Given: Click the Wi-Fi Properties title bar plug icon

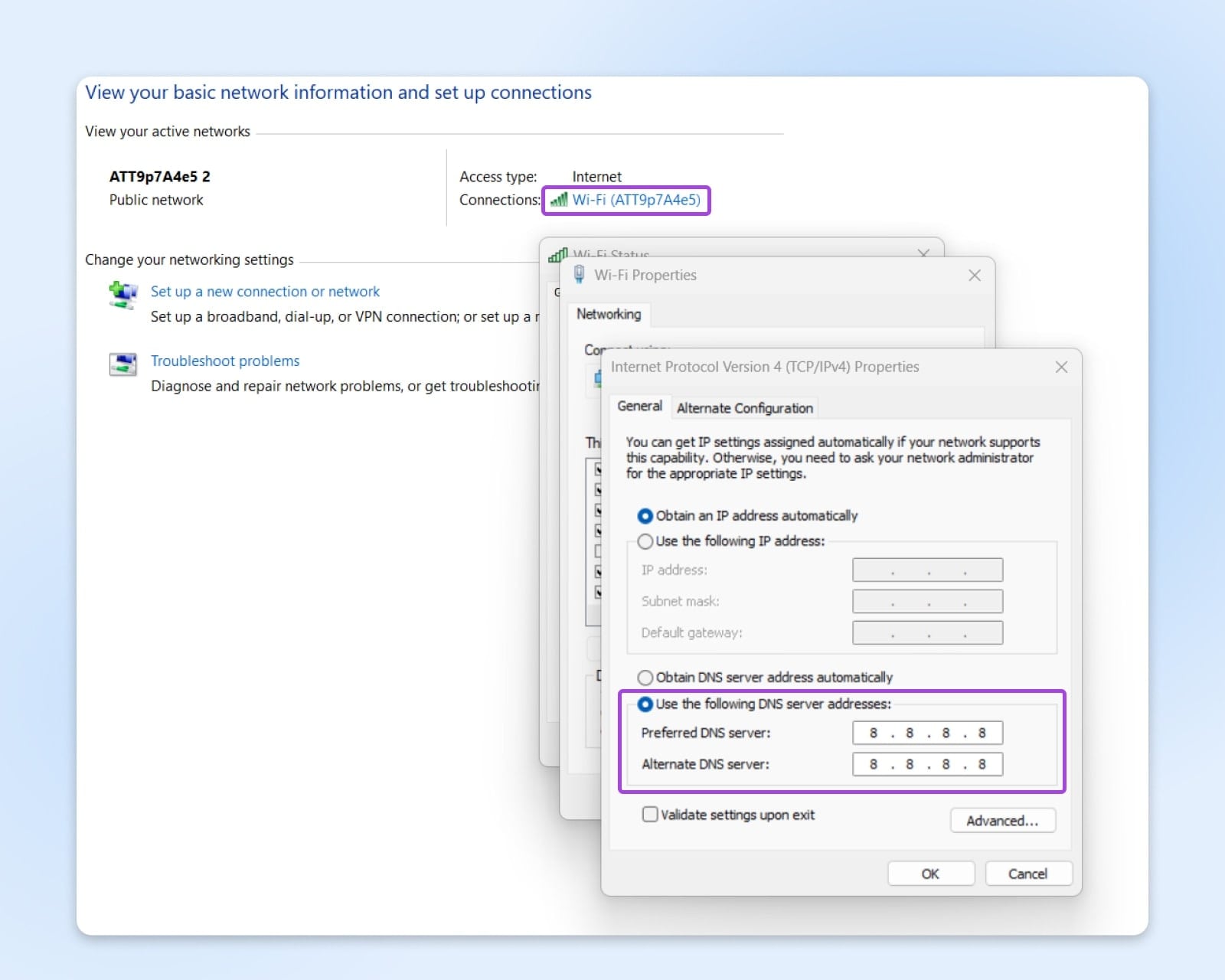Looking at the screenshot, I should [x=577, y=275].
